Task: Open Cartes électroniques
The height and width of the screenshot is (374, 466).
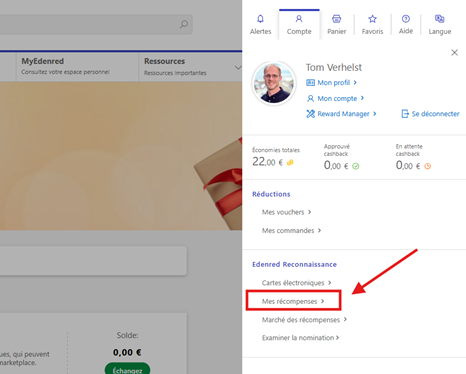Action: pos(293,283)
